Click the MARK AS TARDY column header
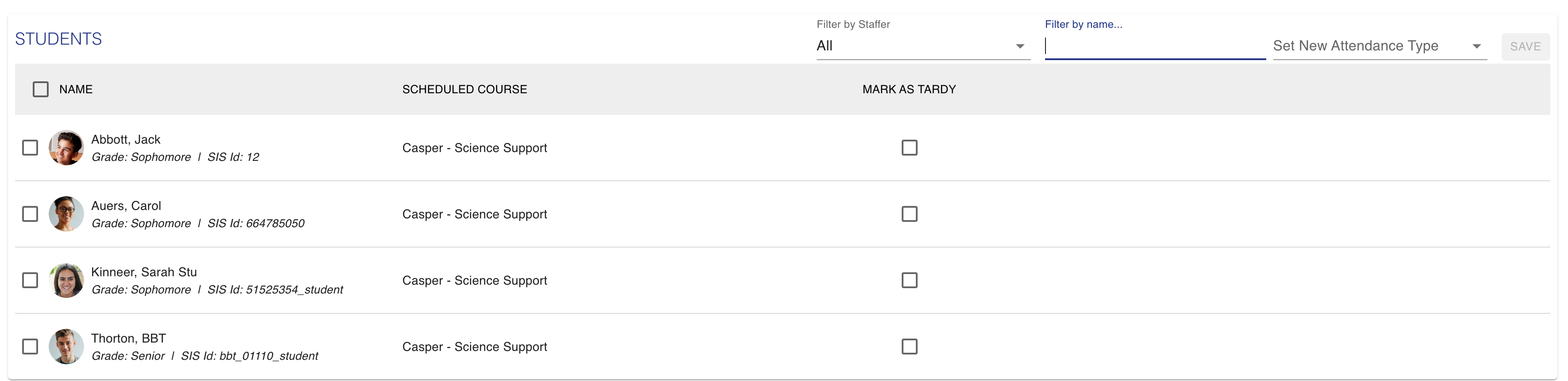Screen dimensions: 1568x381 (x=909, y=89)
